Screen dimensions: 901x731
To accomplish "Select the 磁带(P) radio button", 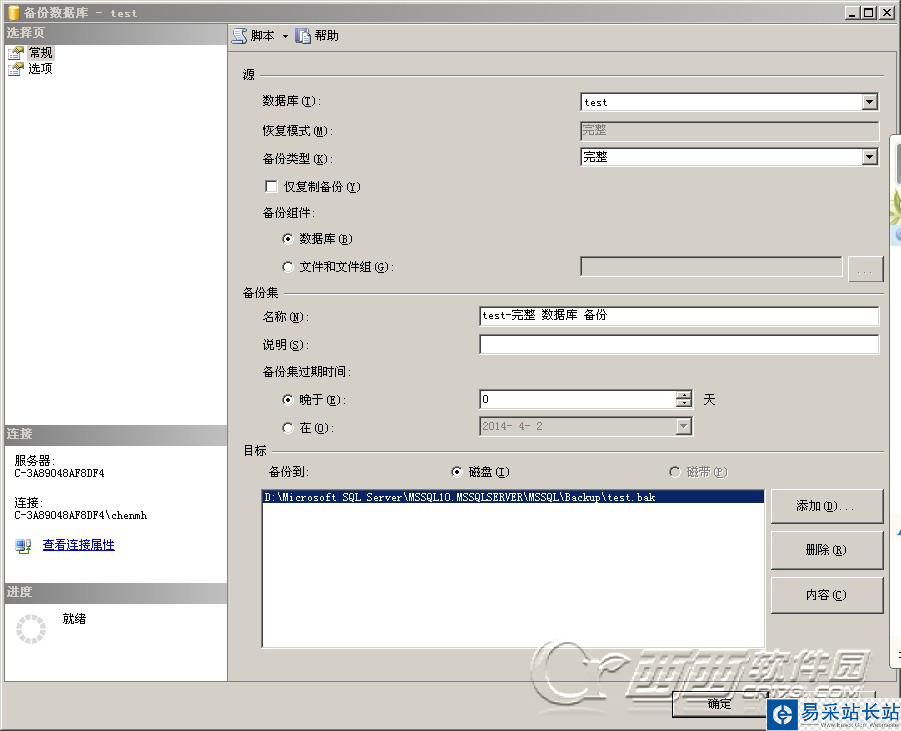I will 675,472.
